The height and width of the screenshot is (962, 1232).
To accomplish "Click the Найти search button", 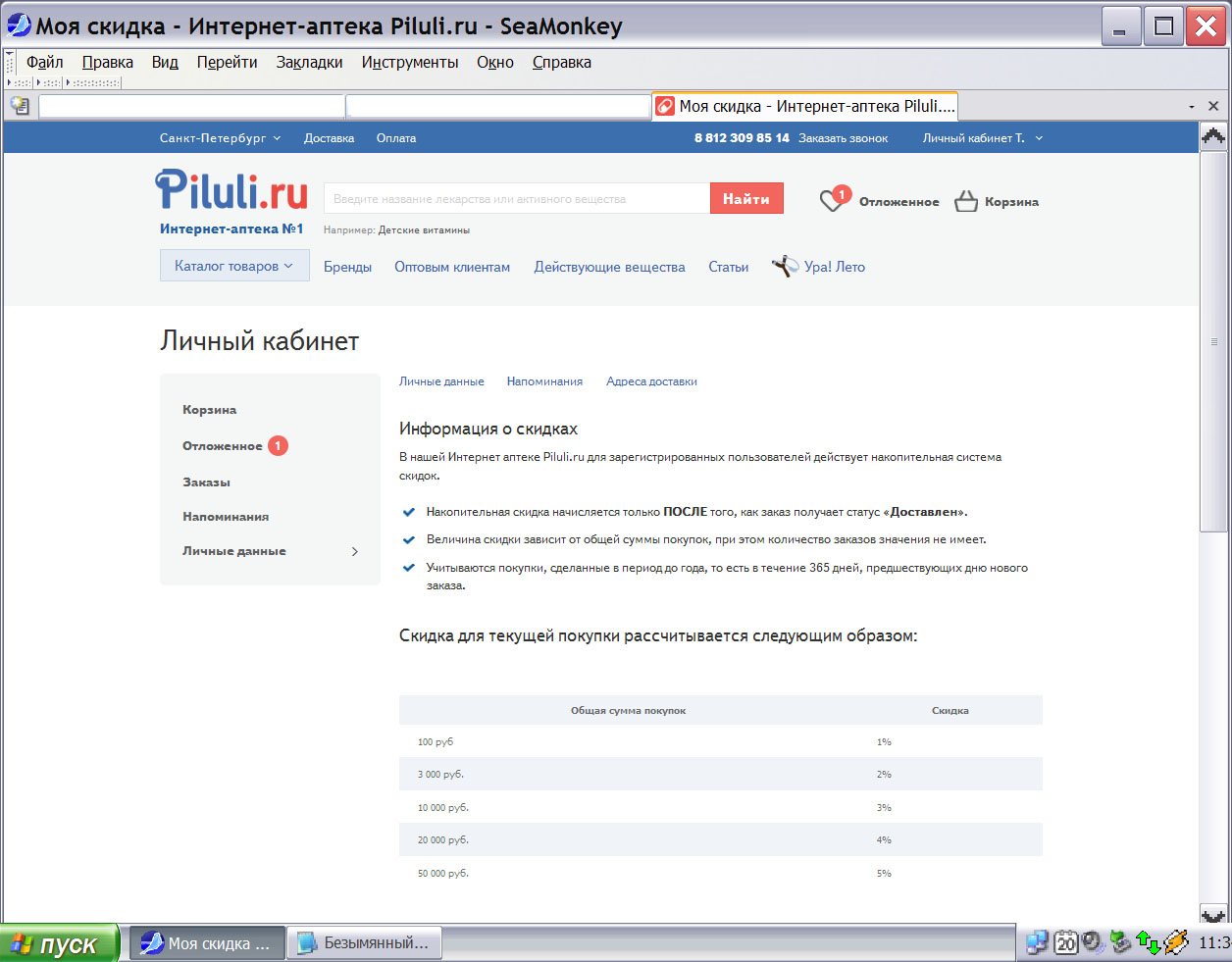I will tap(746, 198).
